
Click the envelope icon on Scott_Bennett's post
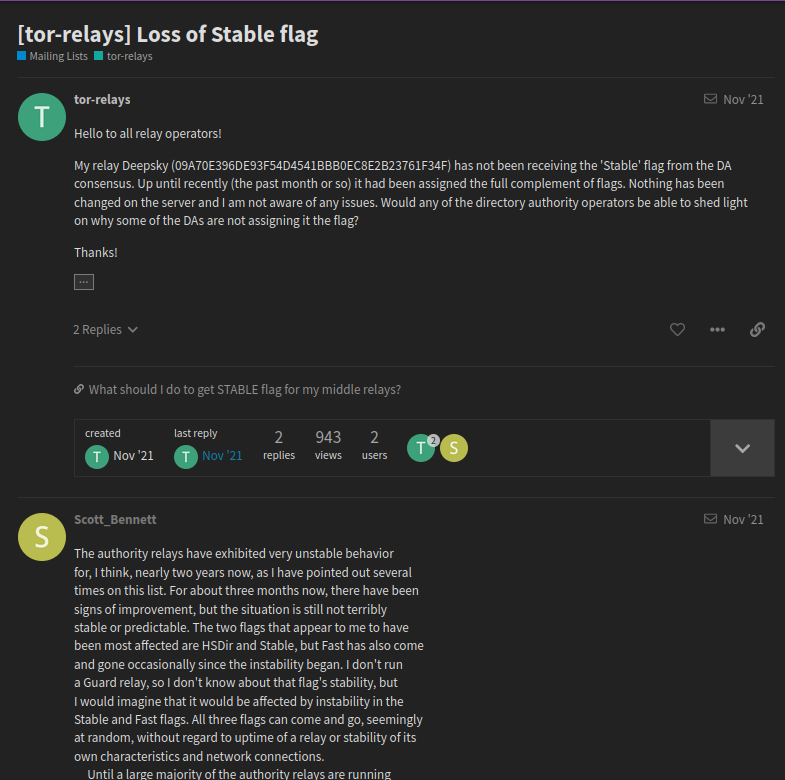[710, 519]
